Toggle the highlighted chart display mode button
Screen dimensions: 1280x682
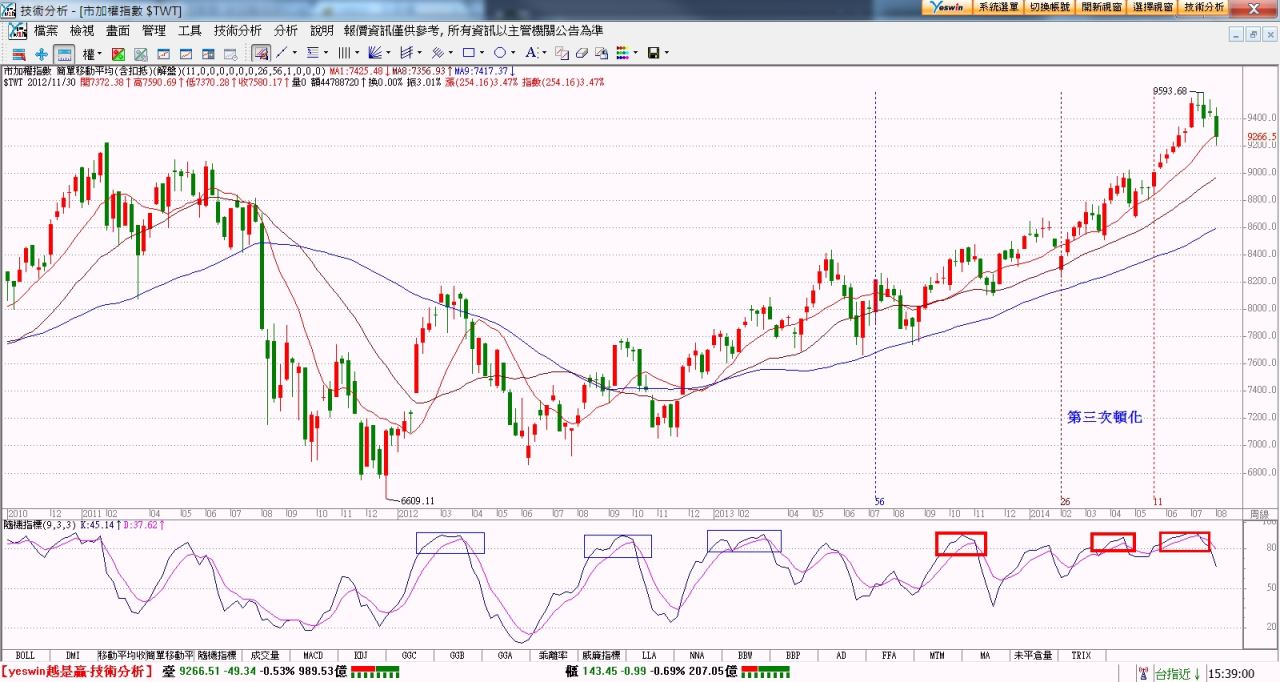coord(64,53)
